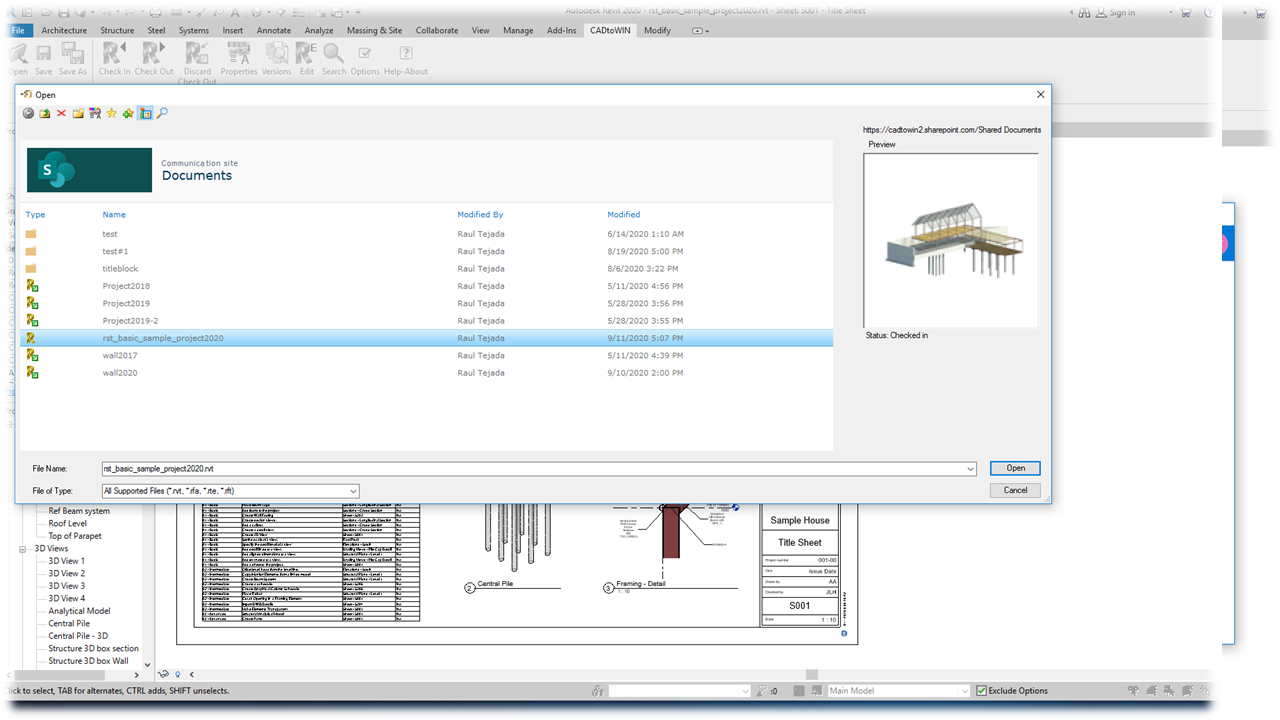Click the building model preview thumbnail

(950, 240)
